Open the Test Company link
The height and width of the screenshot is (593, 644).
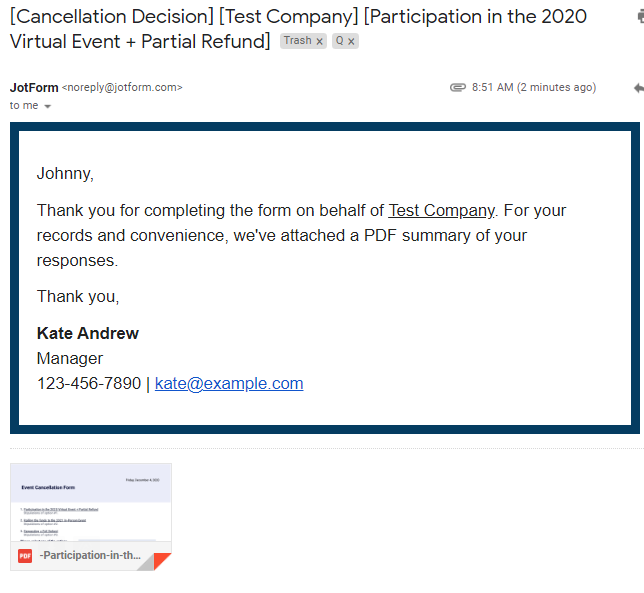tap(441, 210)
